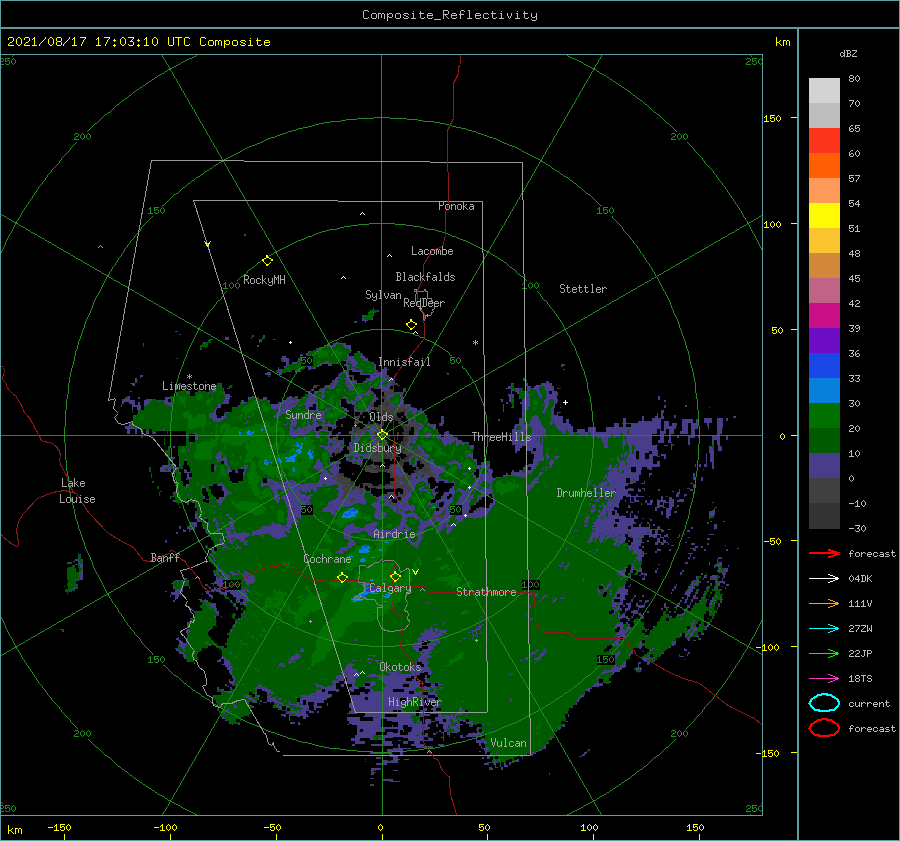The width and height of the screenshot is (900, 841).
Task: Click the cyan current ellipse icon
Action: 824,703
